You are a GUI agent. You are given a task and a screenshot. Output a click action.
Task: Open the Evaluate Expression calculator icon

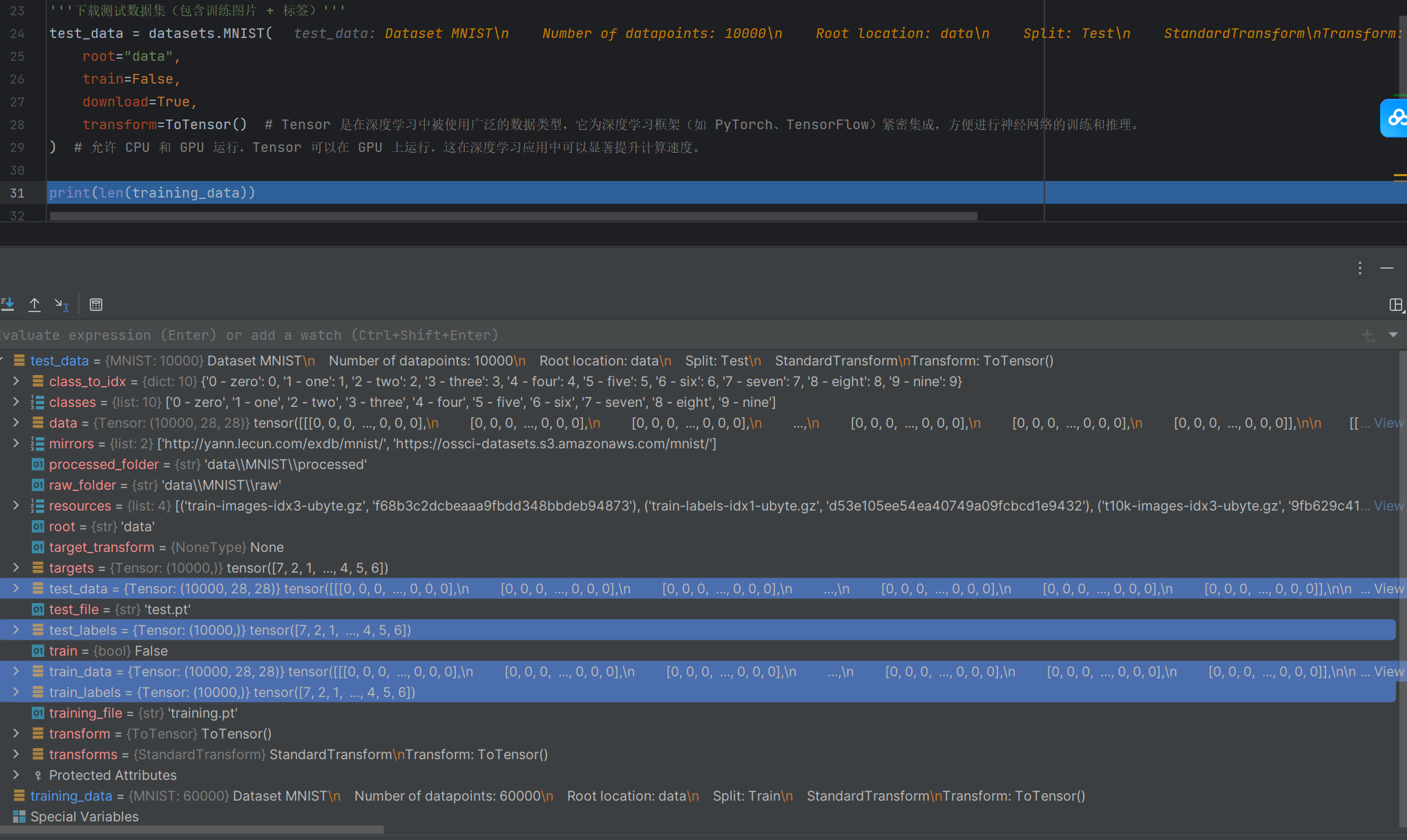(96, 305)
